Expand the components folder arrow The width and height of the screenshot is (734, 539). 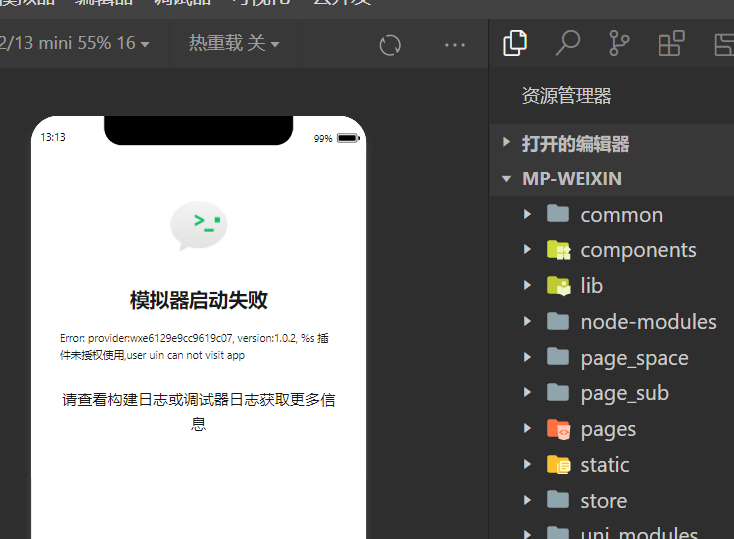[528, 250]
